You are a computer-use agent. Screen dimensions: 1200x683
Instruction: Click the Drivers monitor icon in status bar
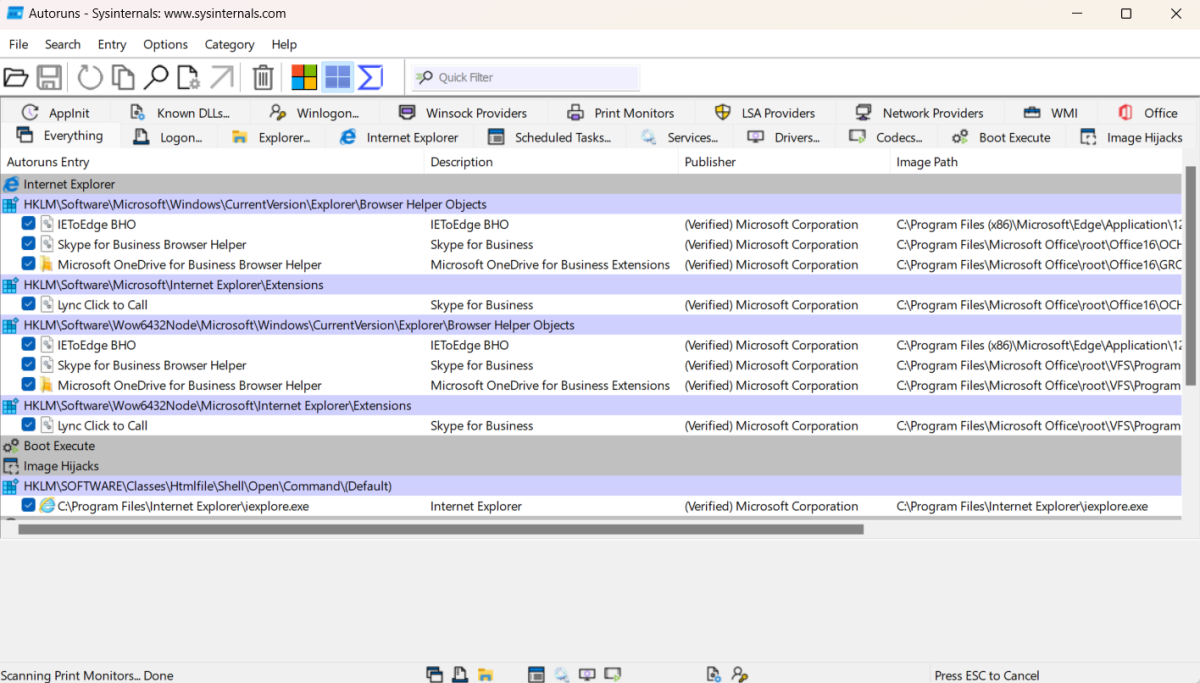pyautogui.click(x=587, y=675)
